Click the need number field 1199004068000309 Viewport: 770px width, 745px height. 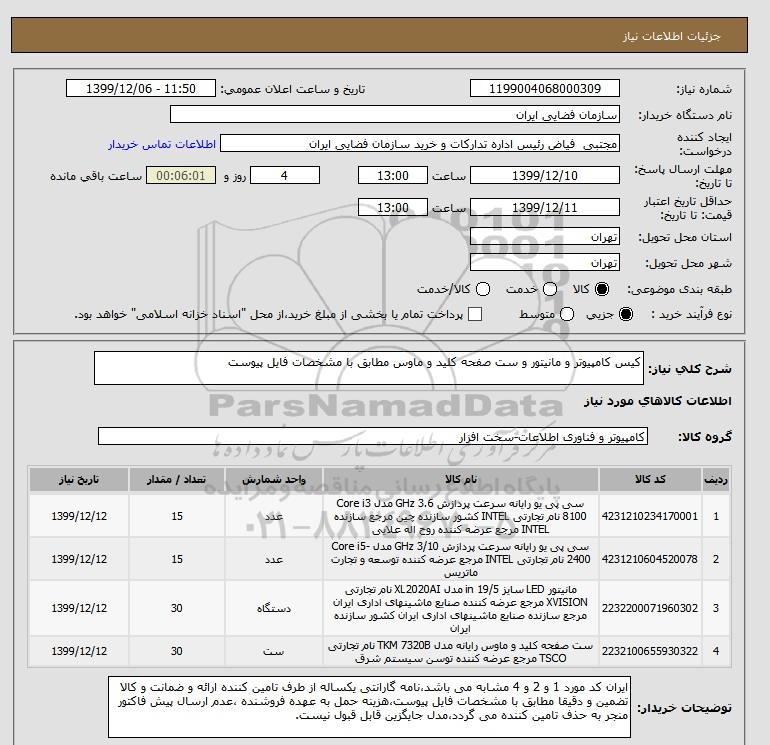click(545, 88)
